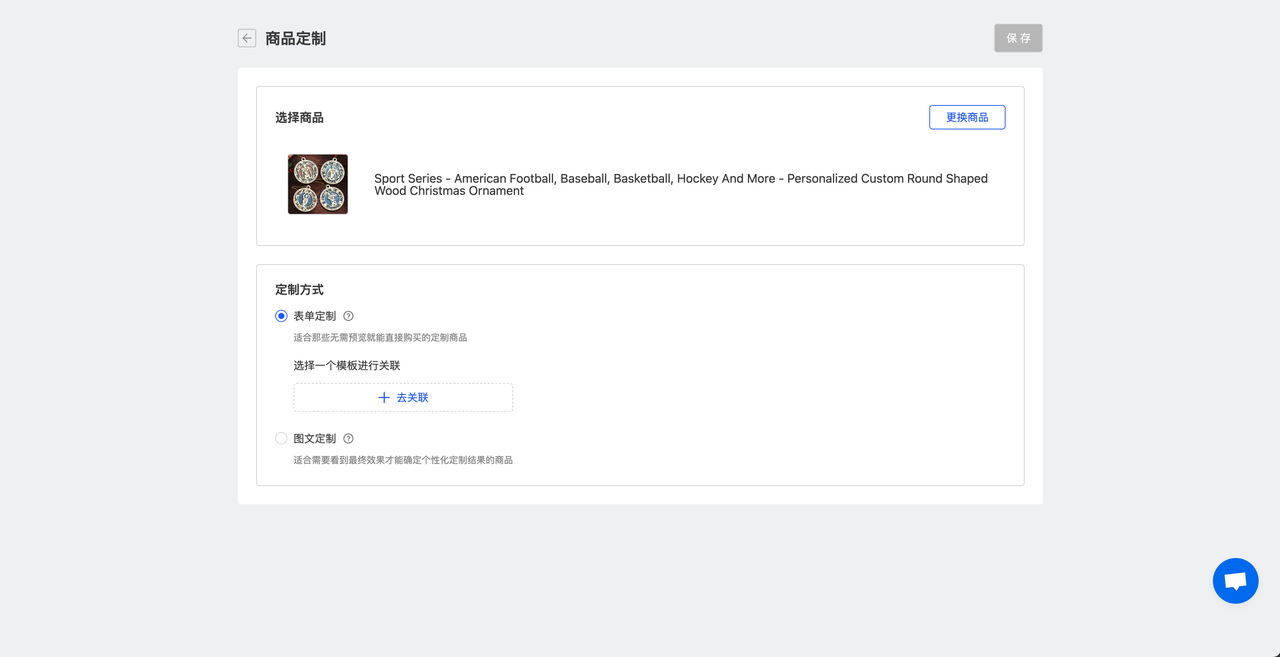This screenshot has width=1280, height=657.
Task: Click the Sport Series product title text
Action: [681, 184]
